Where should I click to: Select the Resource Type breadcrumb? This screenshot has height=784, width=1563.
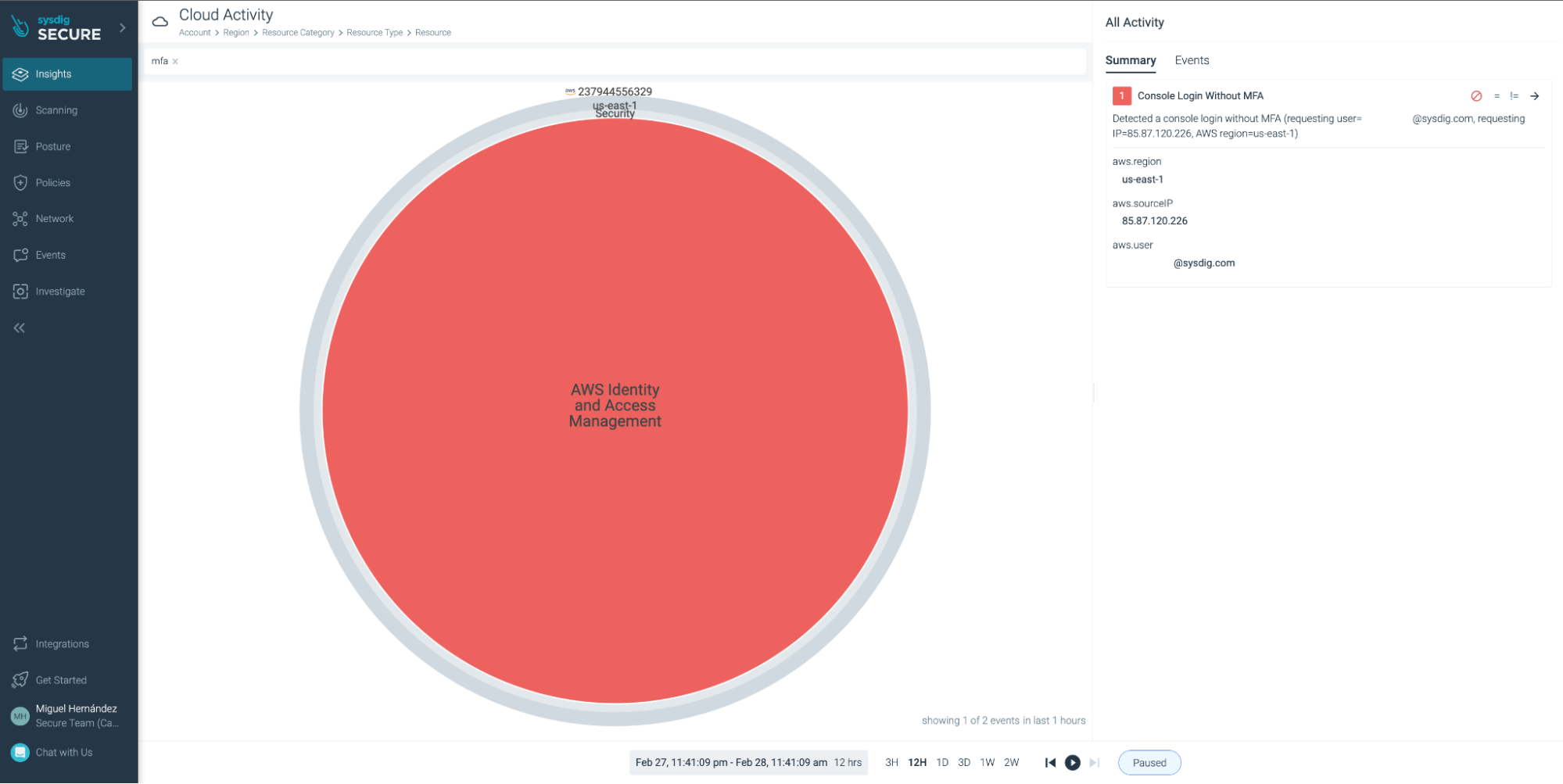[375, 33]
